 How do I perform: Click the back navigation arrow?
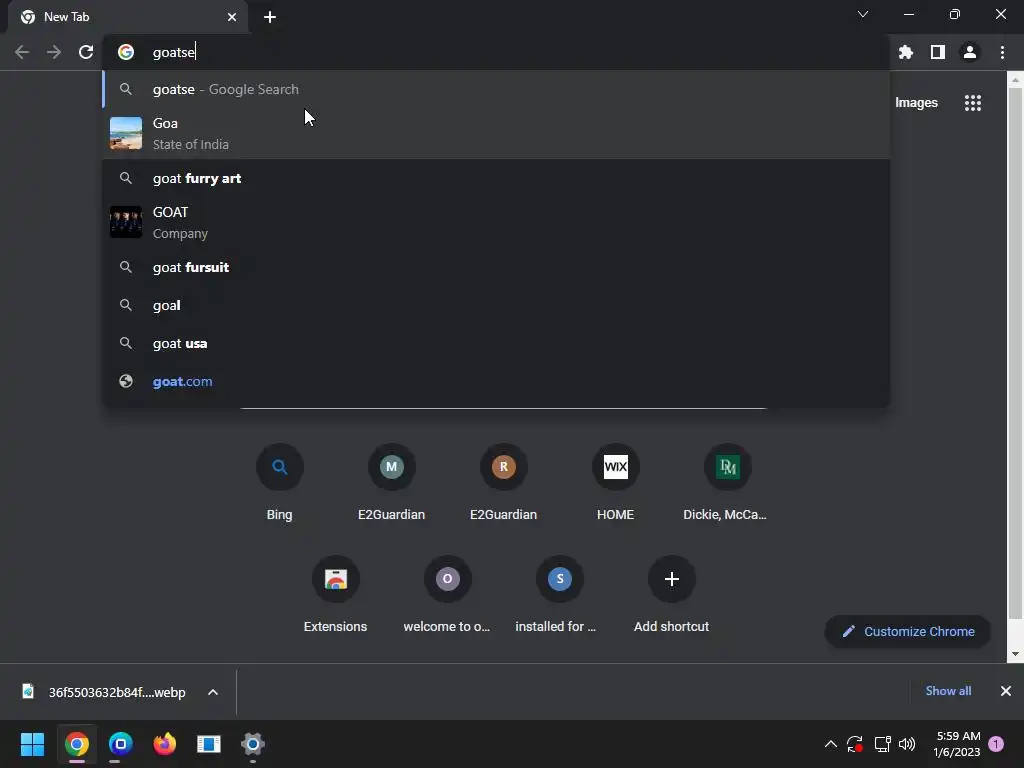tap(22, 52)
